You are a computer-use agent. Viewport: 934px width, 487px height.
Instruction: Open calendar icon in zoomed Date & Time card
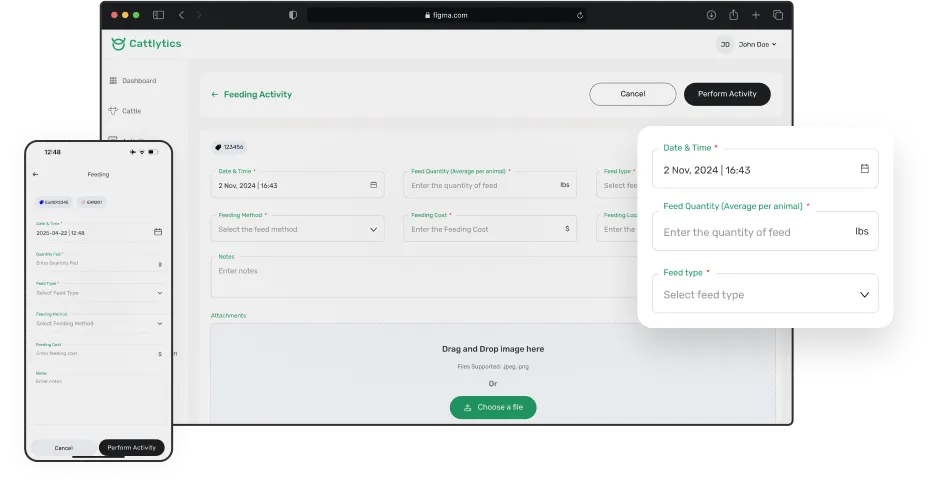click(x=864, y=169)
